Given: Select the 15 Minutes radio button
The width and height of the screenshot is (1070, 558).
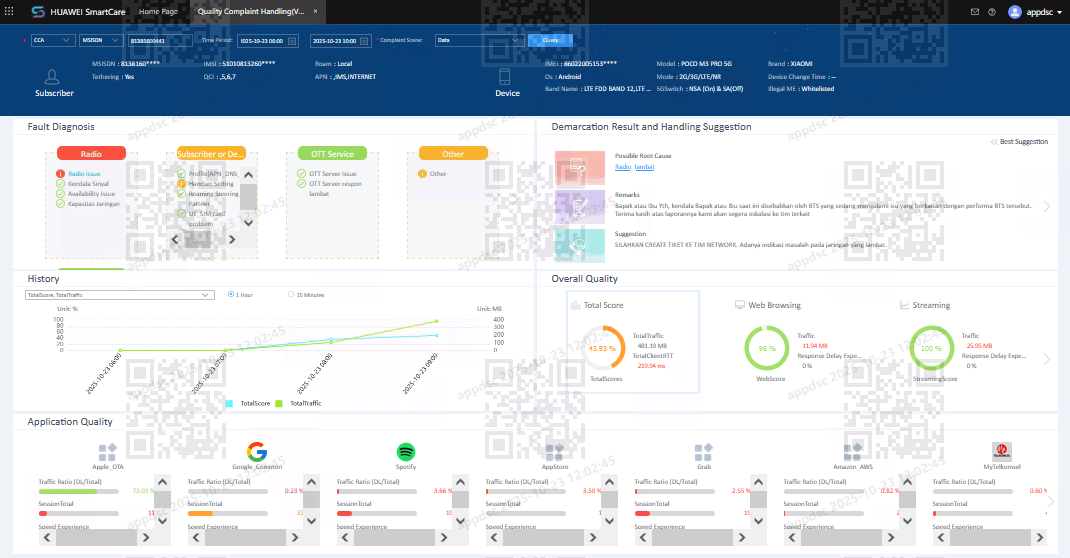Looking at the screenshot, I should pos(291,295).
